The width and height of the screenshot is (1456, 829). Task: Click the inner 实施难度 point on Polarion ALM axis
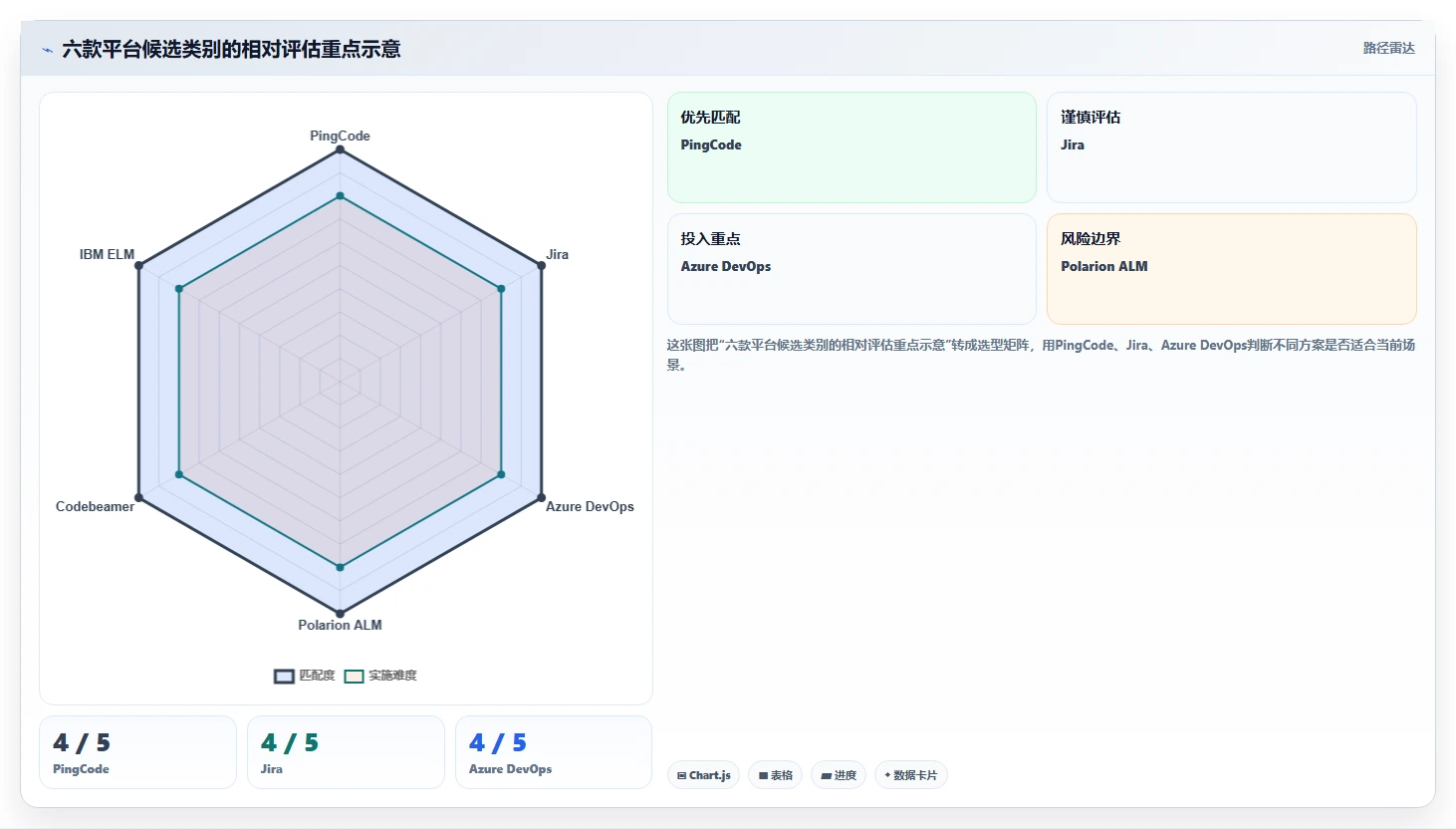pyautogui.click(x=340, y=567)
